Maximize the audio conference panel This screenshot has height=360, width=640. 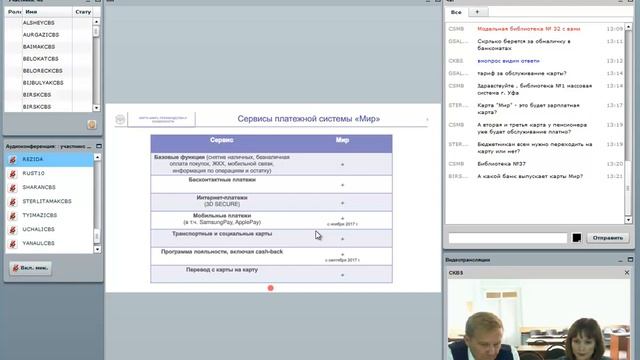[99, 146]
